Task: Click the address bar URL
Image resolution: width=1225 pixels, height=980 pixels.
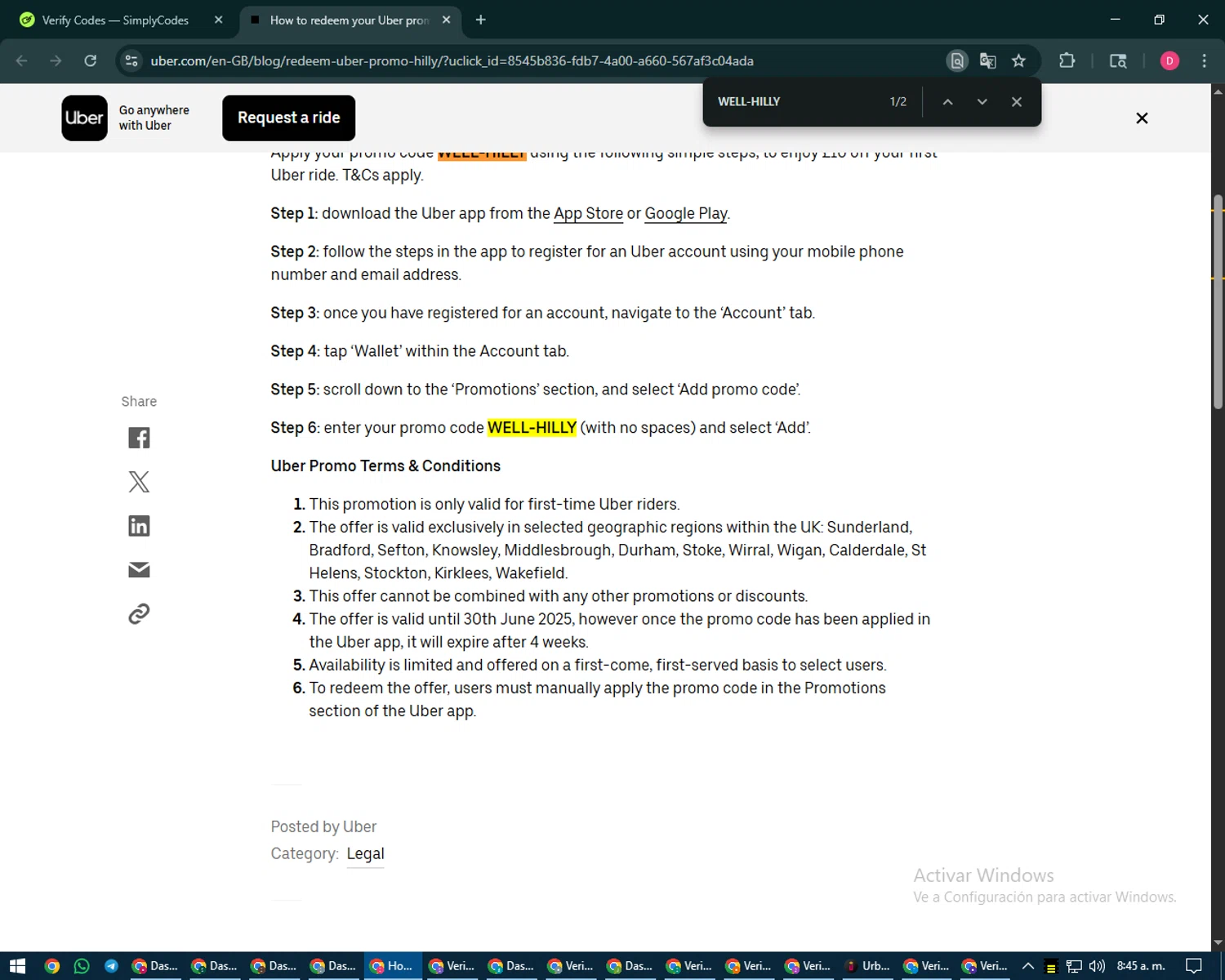Action: (x=452, y=61)
